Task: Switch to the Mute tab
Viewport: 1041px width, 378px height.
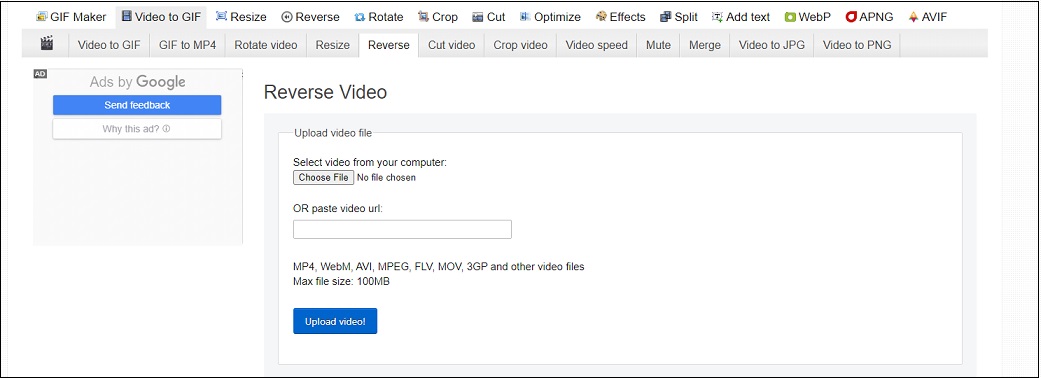Action: 658,45
